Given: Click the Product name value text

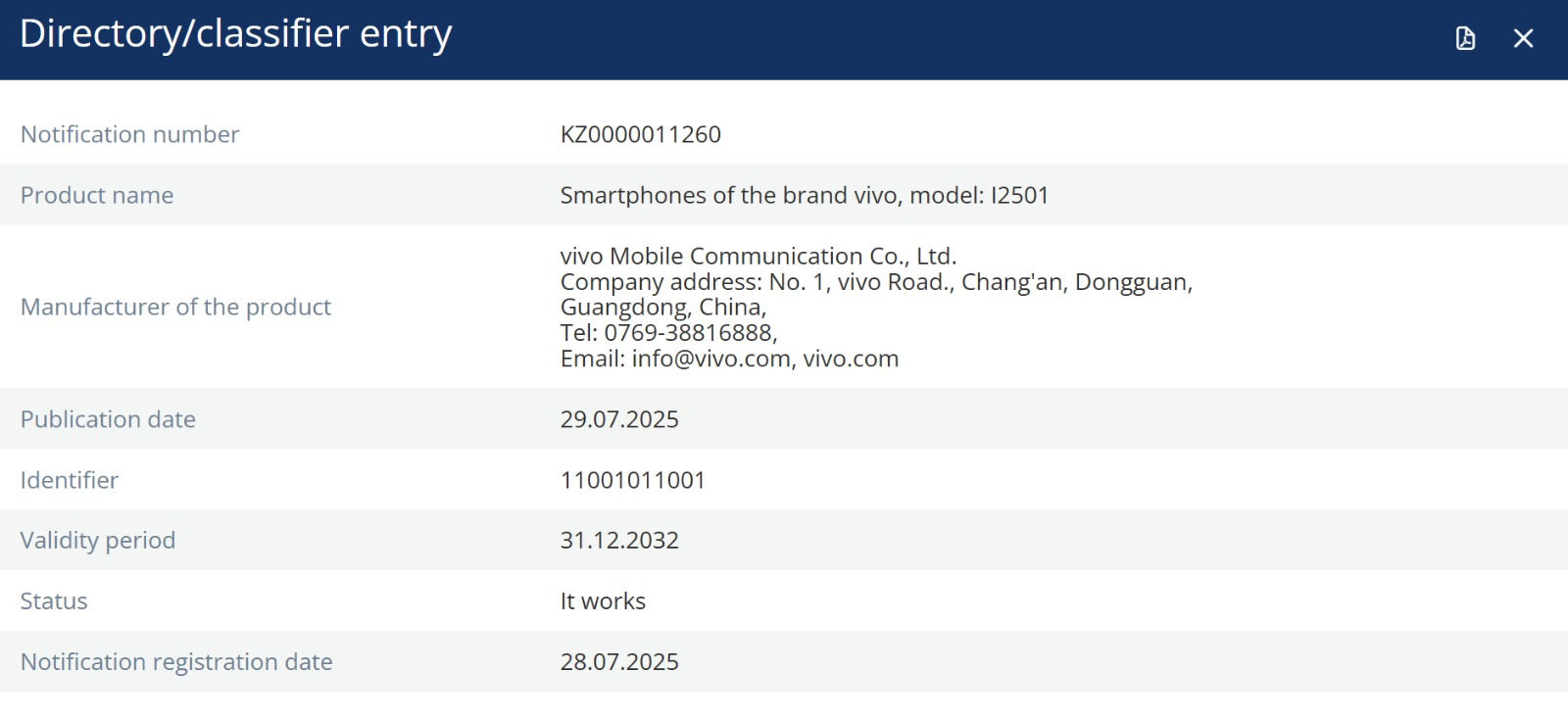Looking at the screenshot, I should coord(804,195).
